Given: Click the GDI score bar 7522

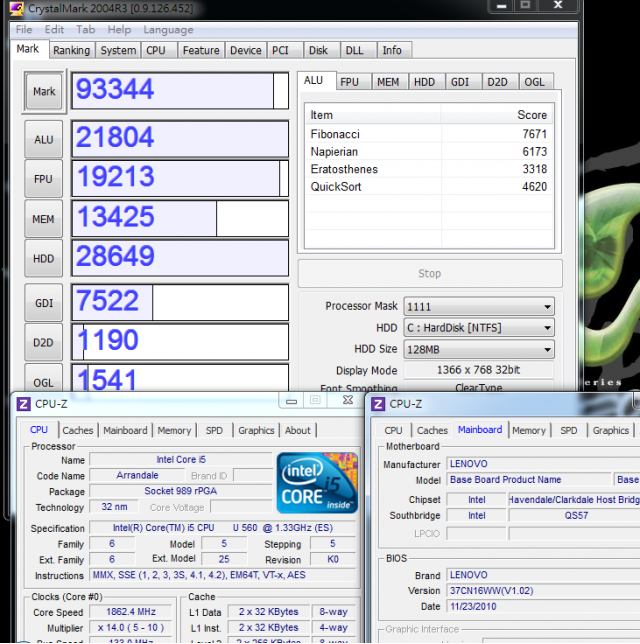Looking at the screenshot, I should point(180,303).
